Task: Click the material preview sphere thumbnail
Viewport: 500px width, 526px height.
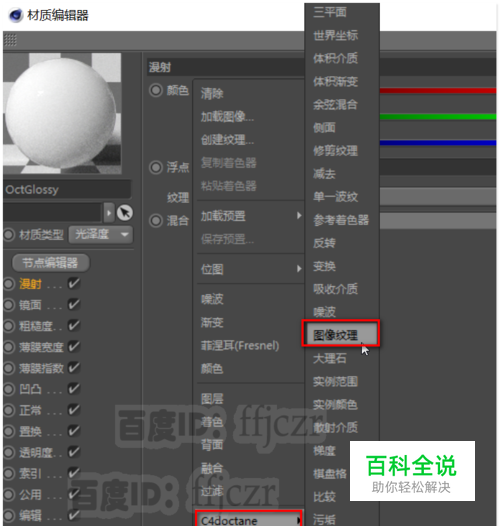Action: 62,113
